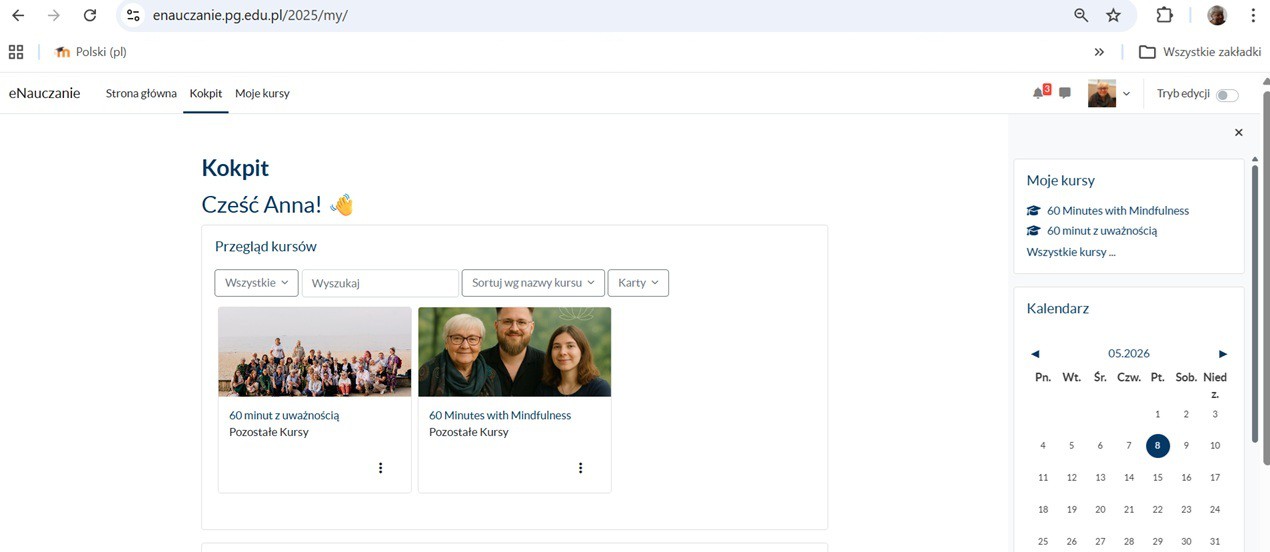Select day 4 in the calendar
The width and height of the screenshot is (1270, 552).
[1043, 446]
